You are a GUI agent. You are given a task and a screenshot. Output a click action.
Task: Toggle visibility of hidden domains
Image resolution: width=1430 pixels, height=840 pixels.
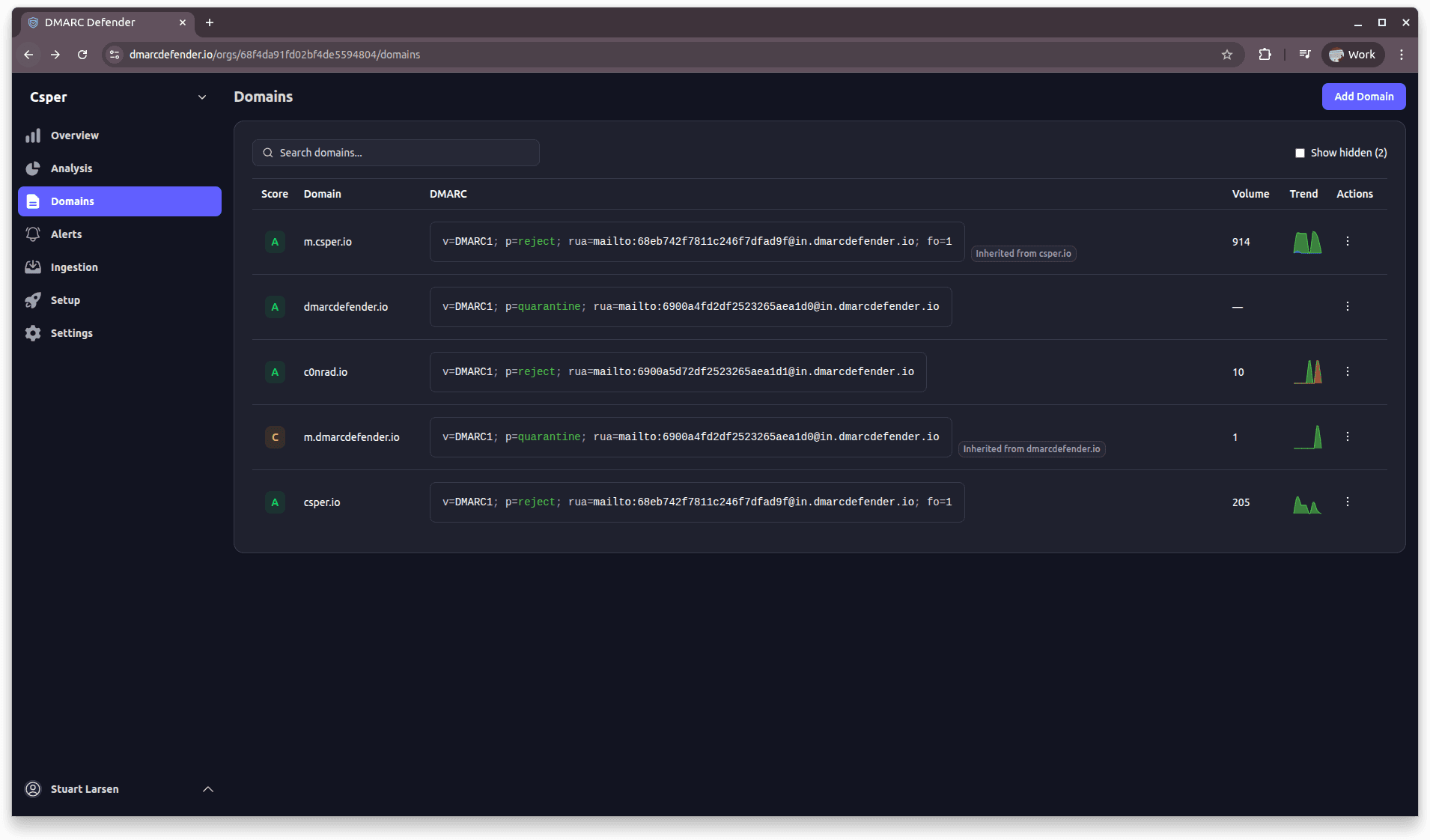point(1300,153)
